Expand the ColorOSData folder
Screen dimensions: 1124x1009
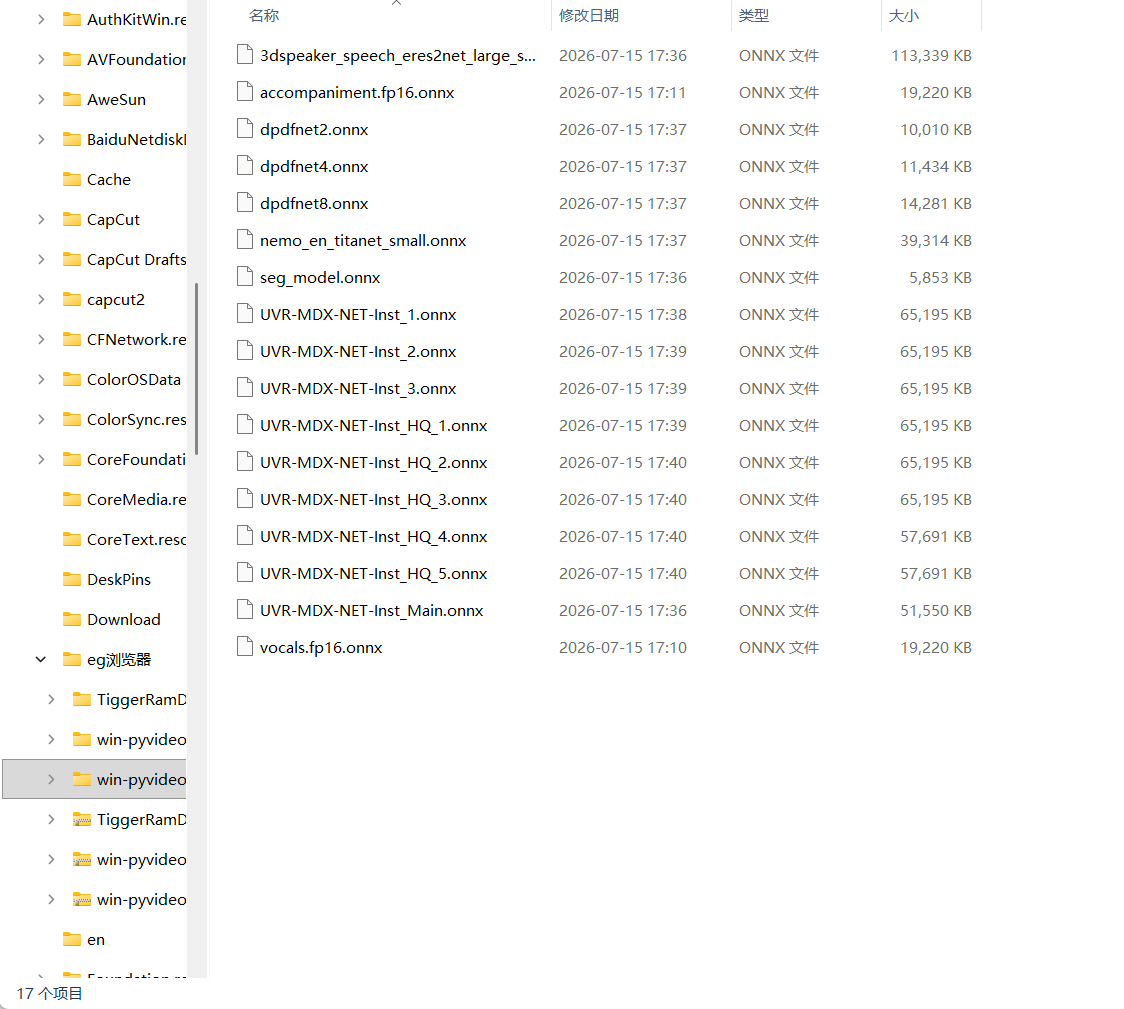click(41, 379)
